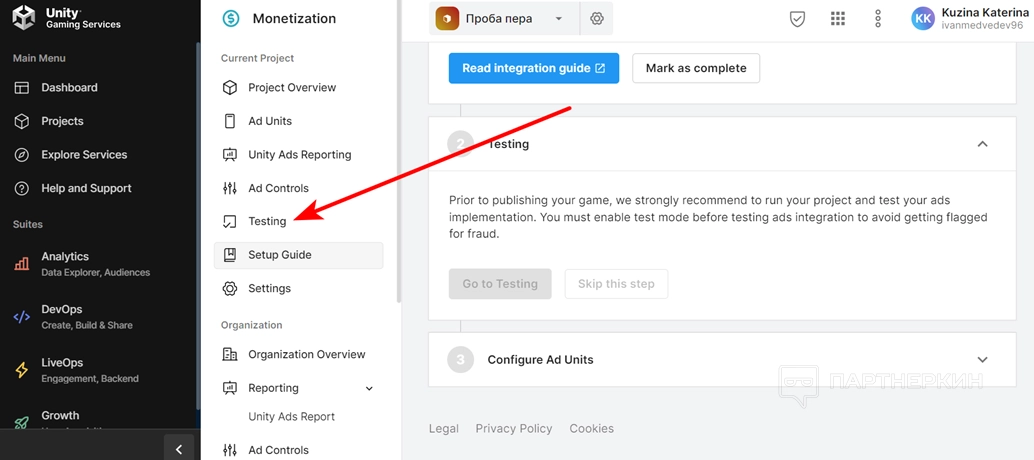Screen dimensions: 1034x460
Task: Open the Проба пера project dropdown
Action: pos(505,19)
